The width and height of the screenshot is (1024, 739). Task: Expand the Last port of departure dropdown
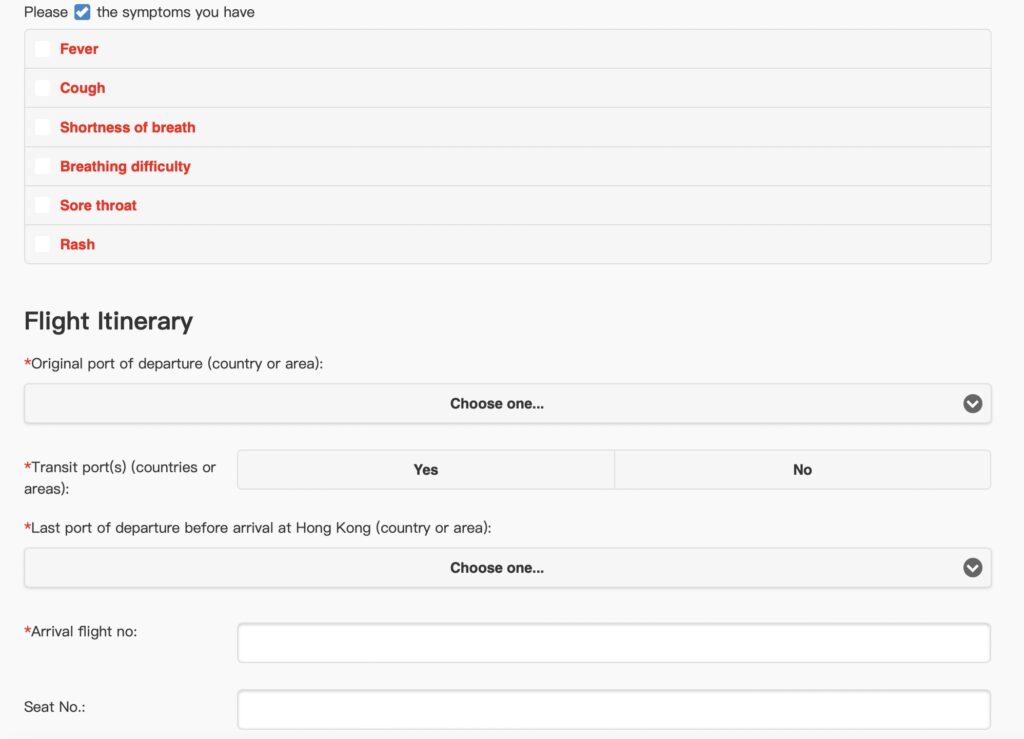point(497,568)
